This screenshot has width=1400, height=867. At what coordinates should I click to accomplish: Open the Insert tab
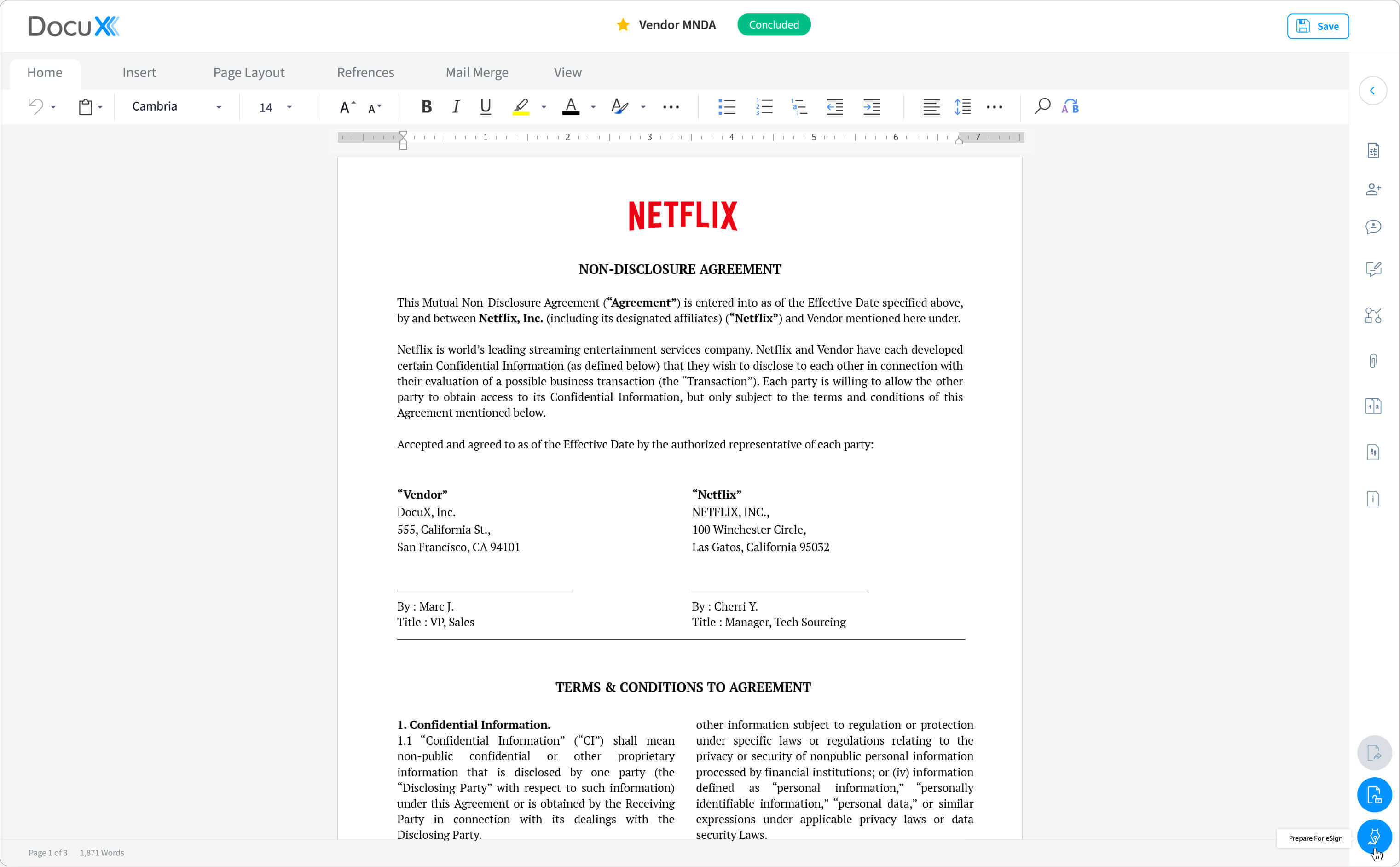[x=139, y=73]
